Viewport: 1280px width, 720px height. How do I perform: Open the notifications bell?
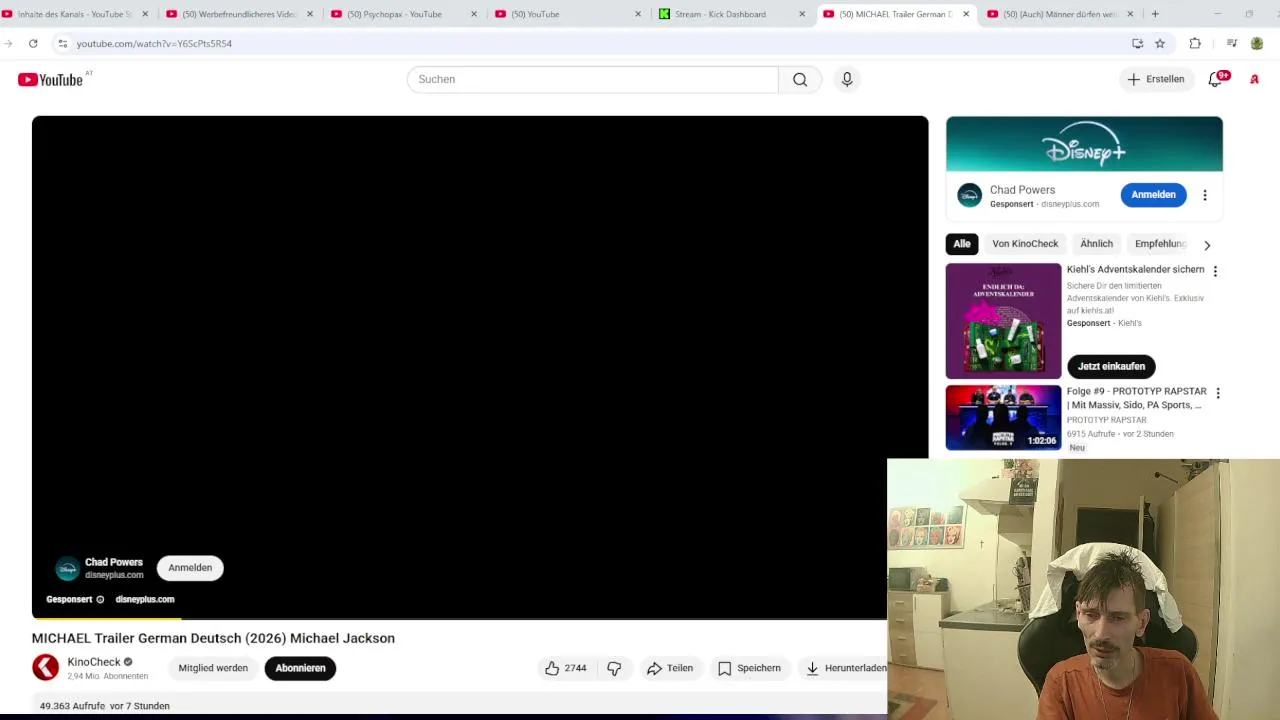tap(1216, 79)
